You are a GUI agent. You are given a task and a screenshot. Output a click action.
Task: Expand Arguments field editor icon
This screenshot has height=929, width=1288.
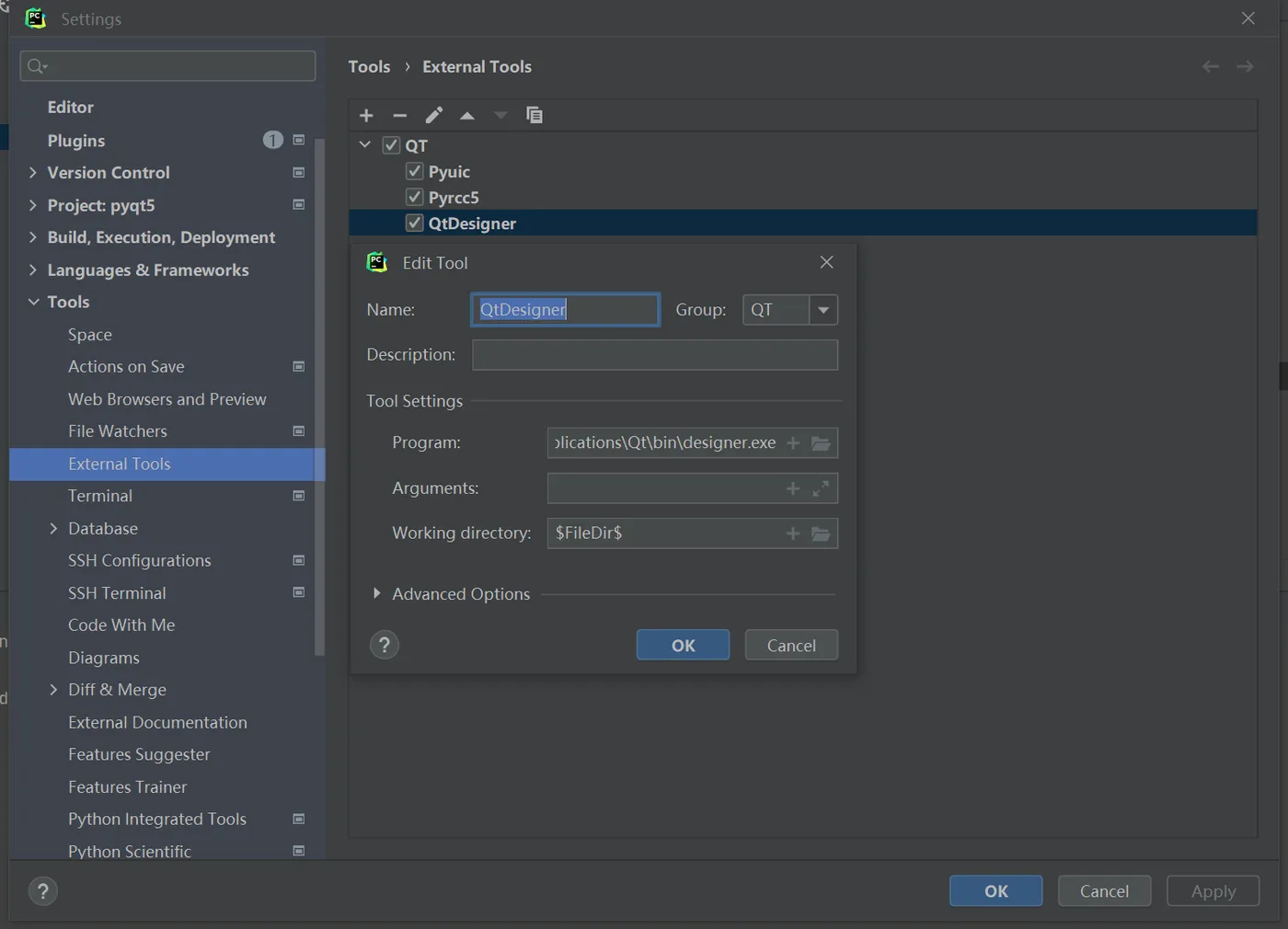click(821, 488)
